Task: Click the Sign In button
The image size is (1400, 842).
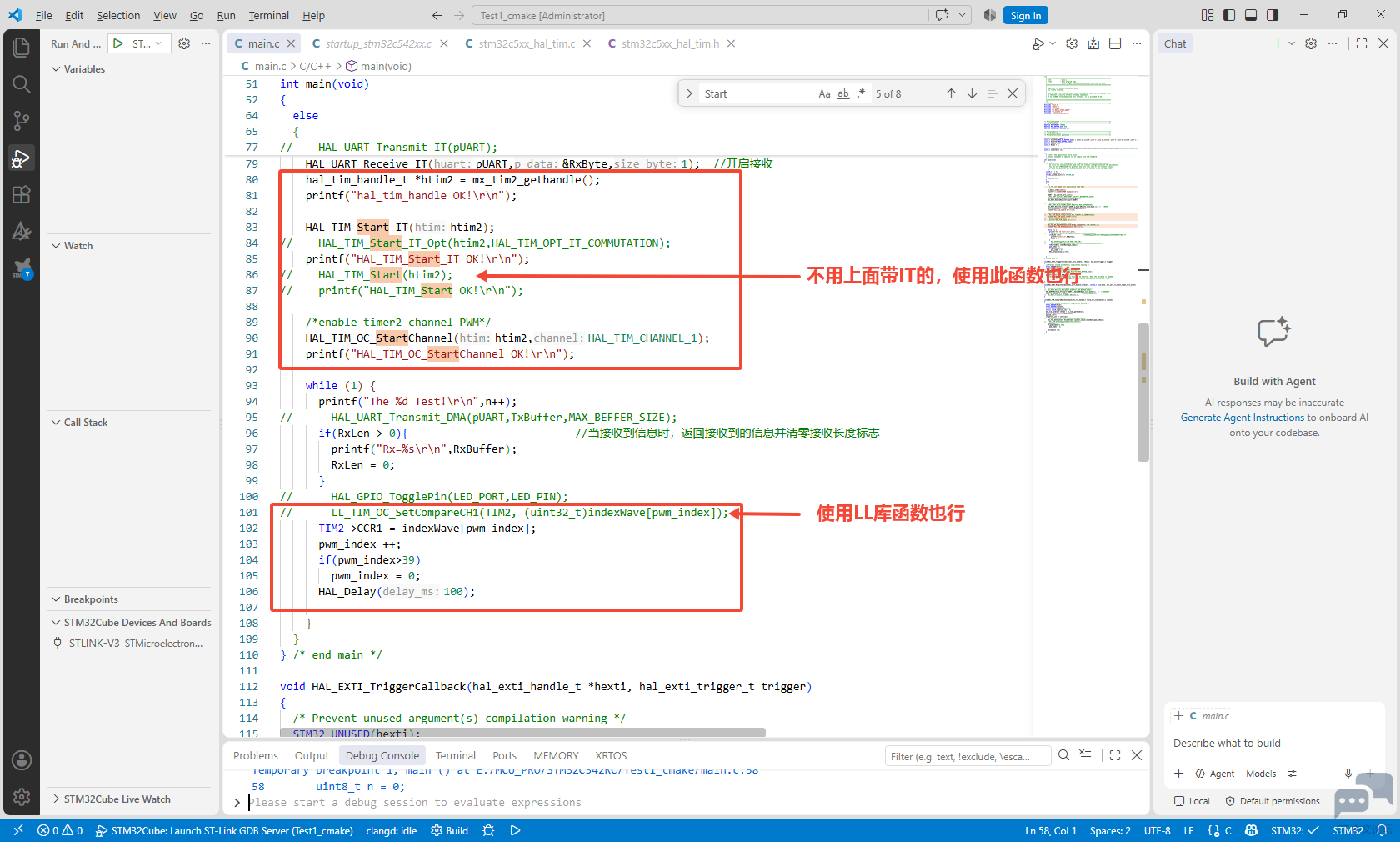Action: [1025, 15]
